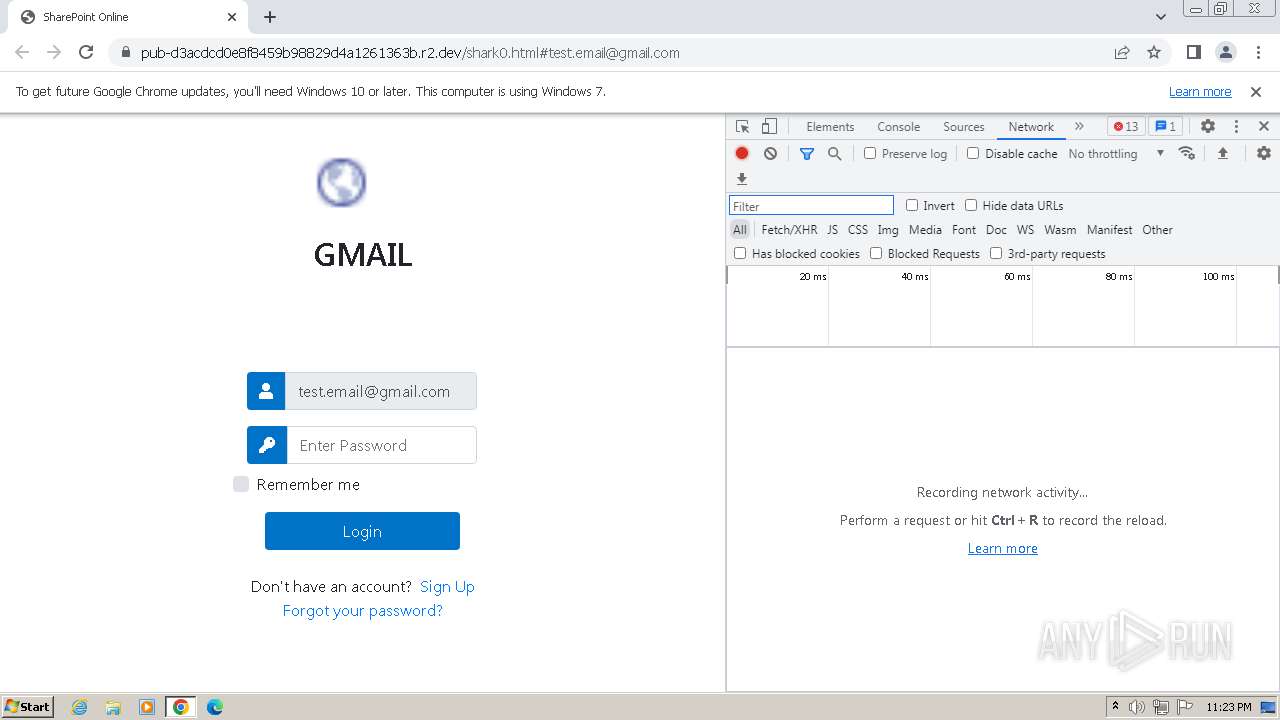
Task: Check Blocked Requests checkbox
Action: tap(876, 254)
